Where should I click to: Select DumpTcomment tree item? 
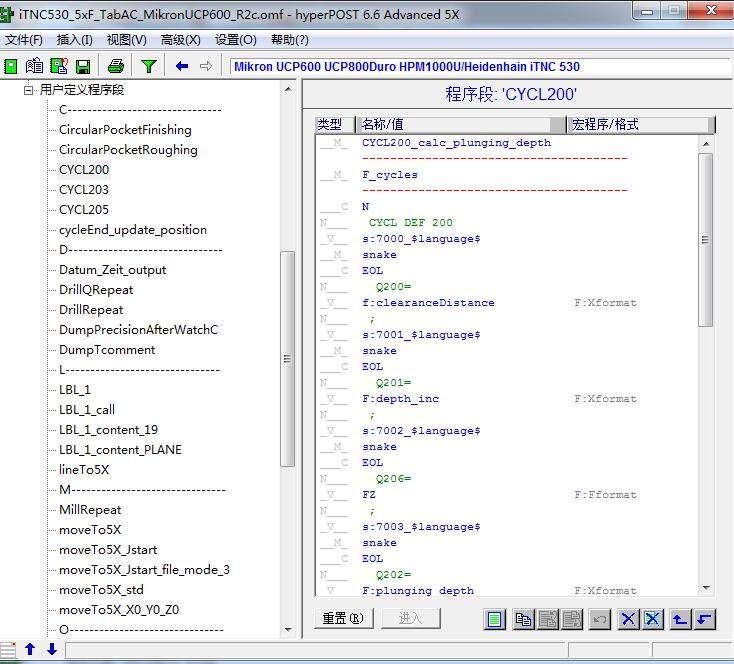(107, 350)
